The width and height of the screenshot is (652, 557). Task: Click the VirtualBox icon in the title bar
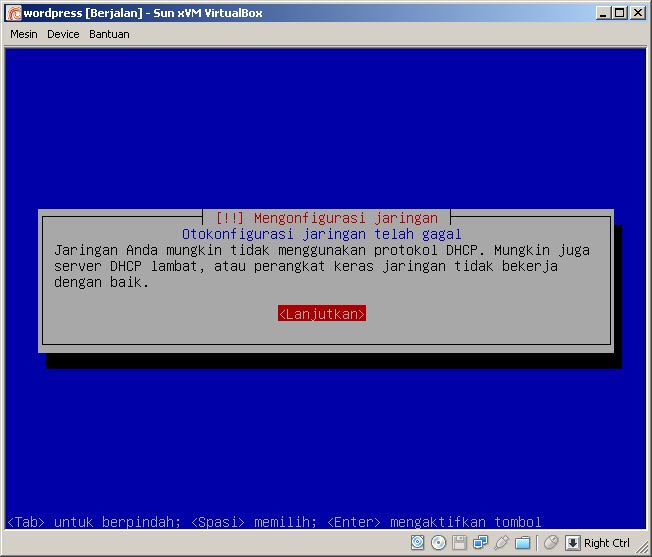click(x=14, y=13)
